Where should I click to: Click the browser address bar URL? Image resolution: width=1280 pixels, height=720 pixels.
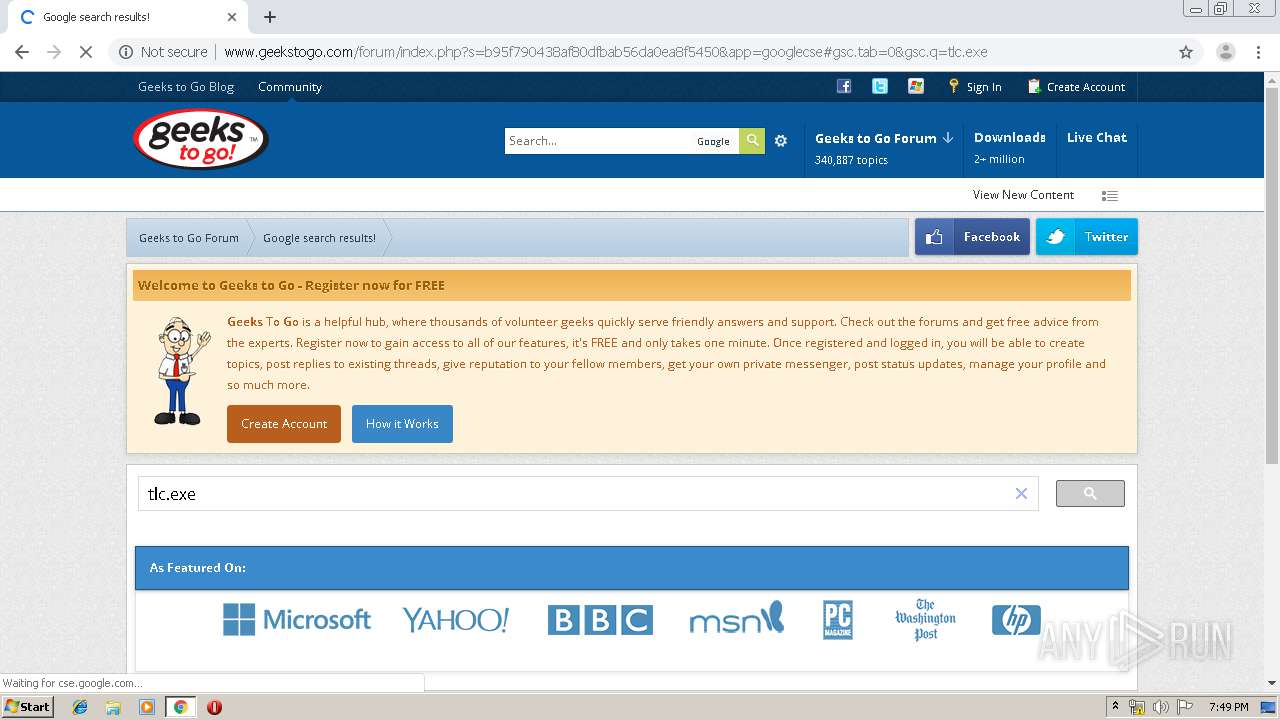coord(605,52)
